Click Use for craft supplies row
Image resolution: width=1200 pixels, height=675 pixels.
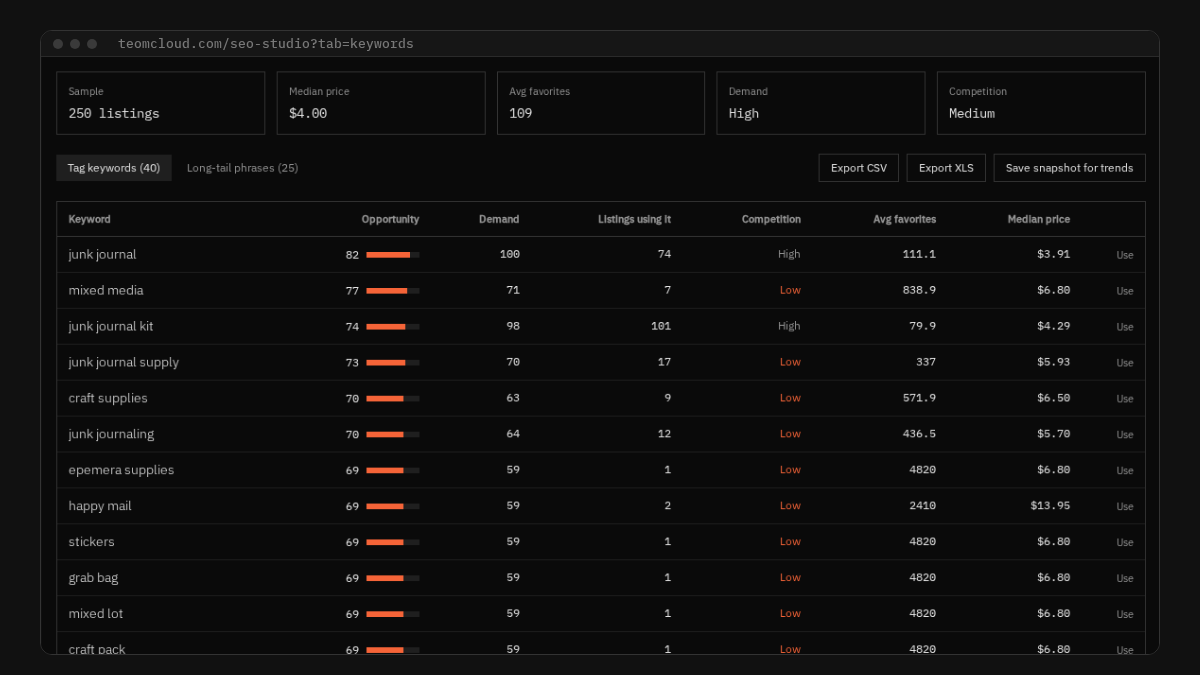tap(1125, 399)
